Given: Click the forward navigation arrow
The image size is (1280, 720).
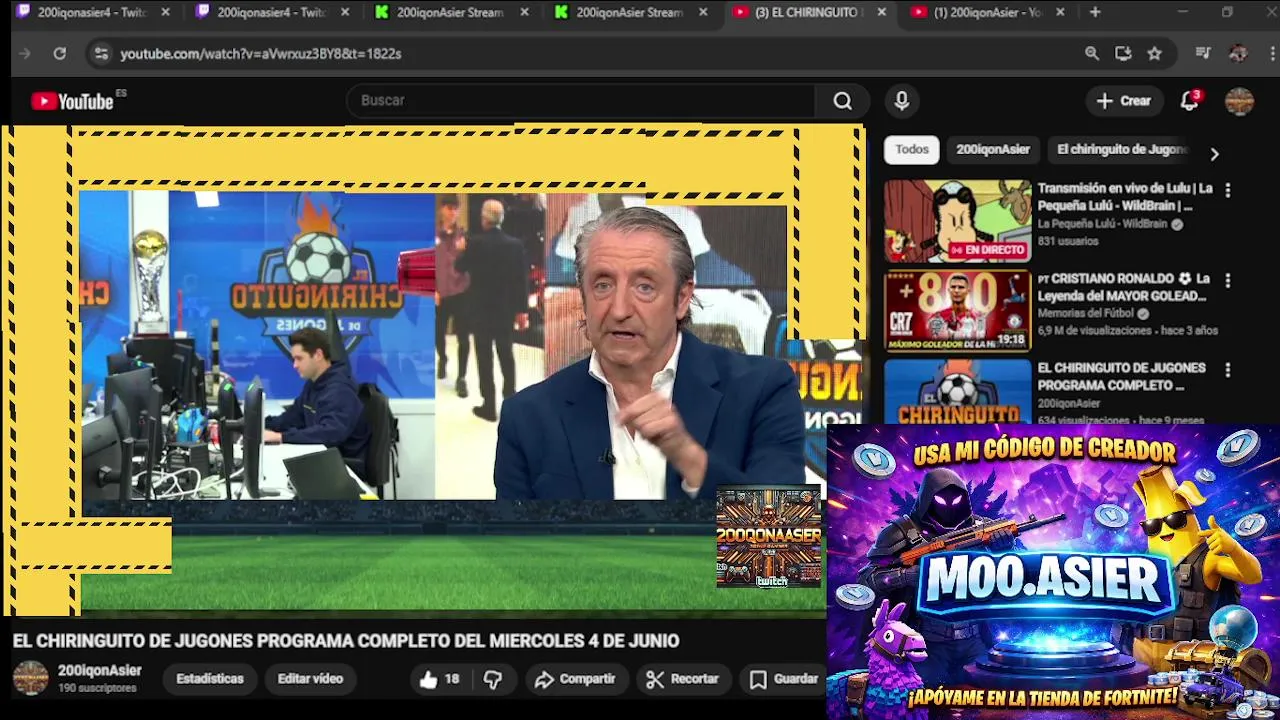Looking at the screenshot, I should (25, 53).
